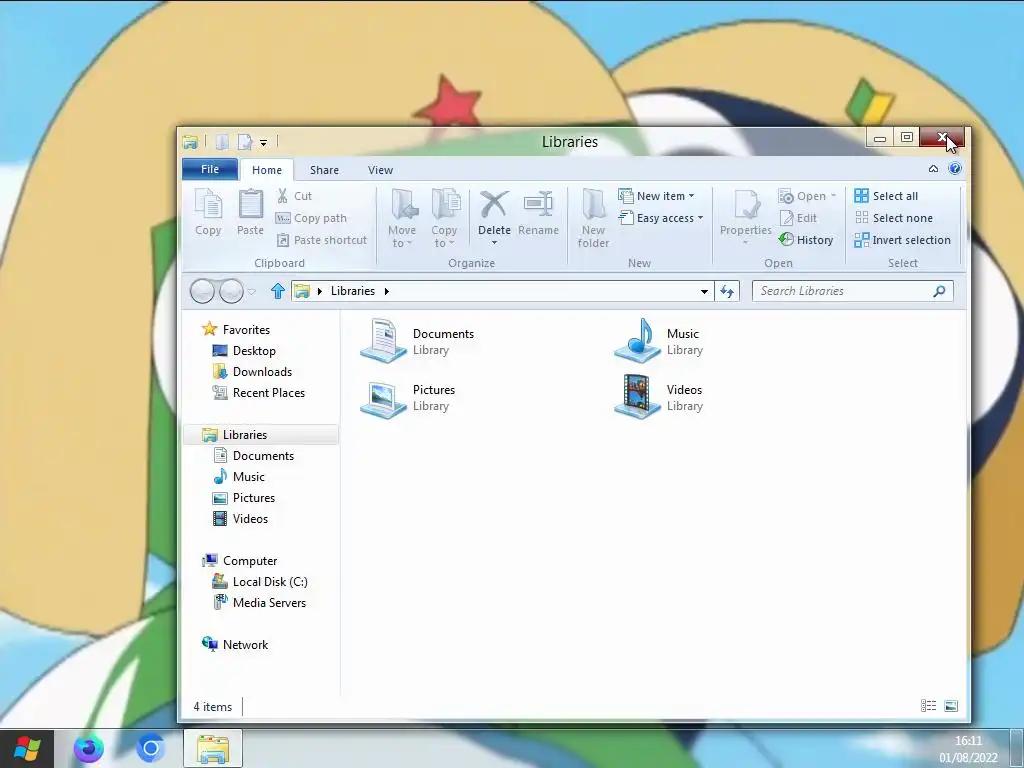Switch to the Home ribbon tab
The height and width of the screenshot is (768, 1024).
266,170
